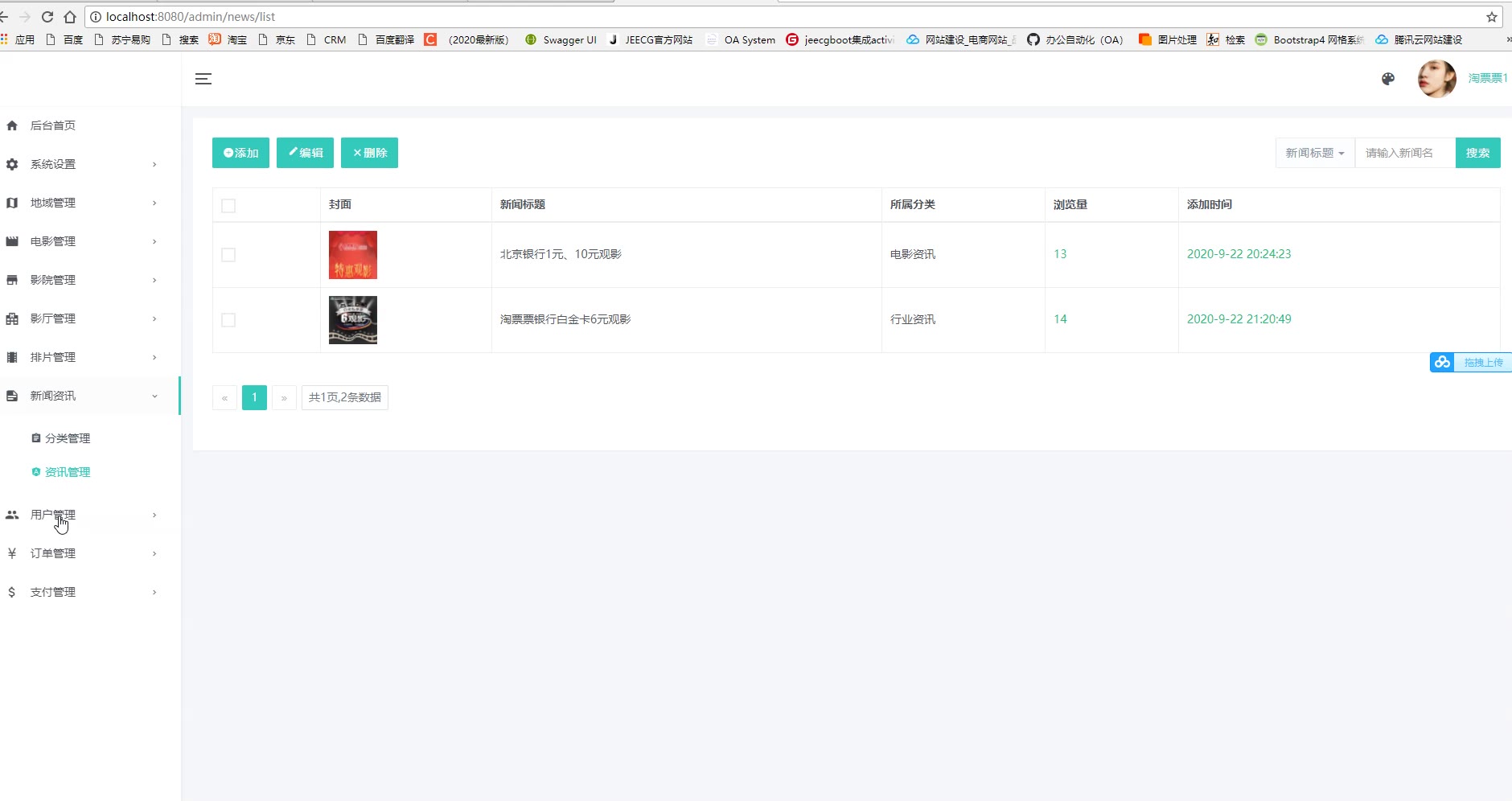Screen dimensions: 1512x801
Task: Open the theme palette icon
Action: click(x=1388, y=79)
